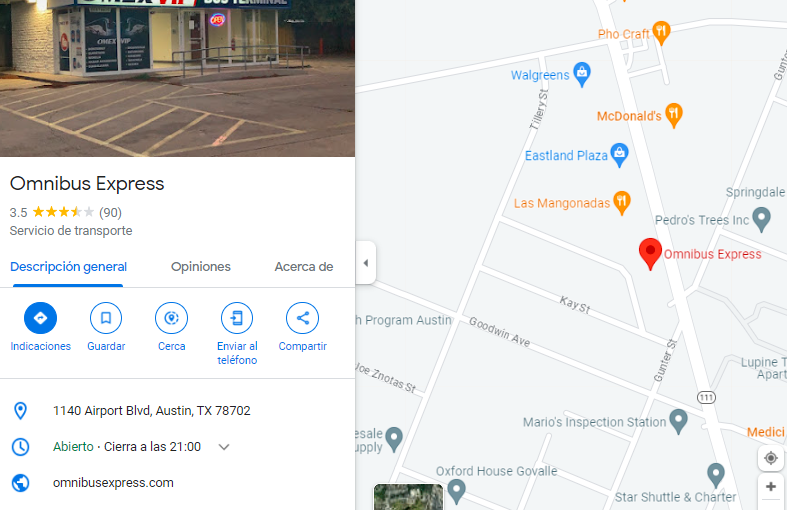Click the Indicaciones directions icon
Screen dimensions: 787x510
point(40,318)
